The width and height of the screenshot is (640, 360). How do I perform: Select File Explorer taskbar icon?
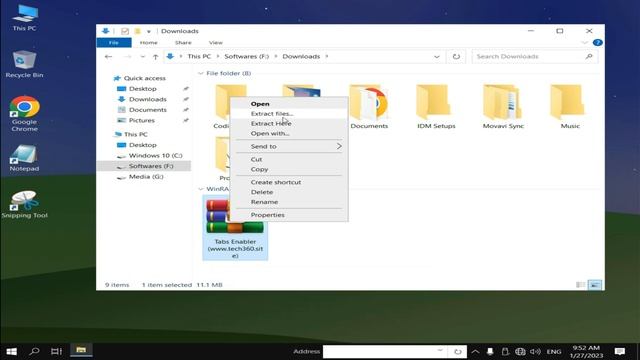pos(81,350)
